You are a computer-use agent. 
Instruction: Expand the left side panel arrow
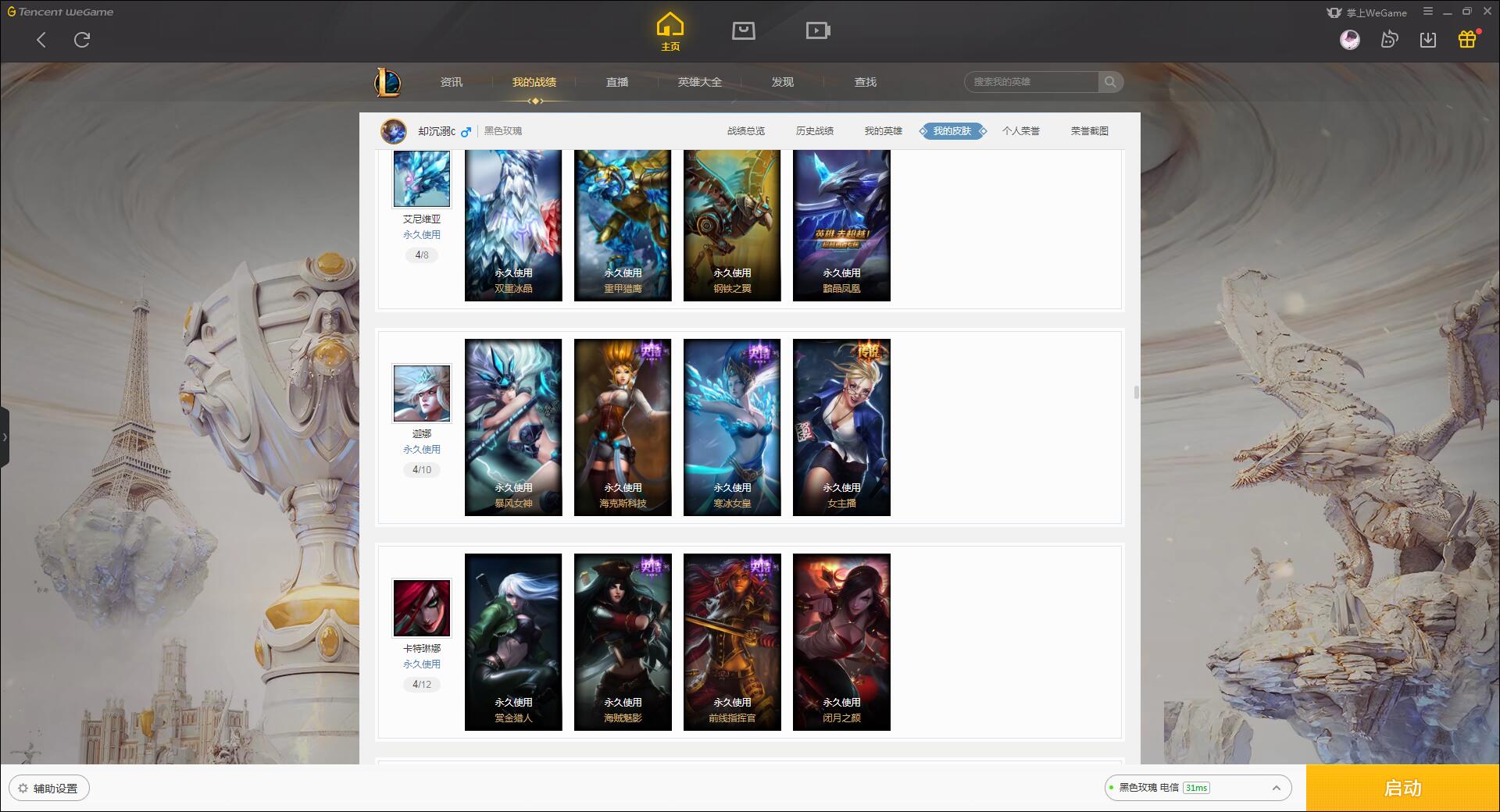click(x=5, y=437)
